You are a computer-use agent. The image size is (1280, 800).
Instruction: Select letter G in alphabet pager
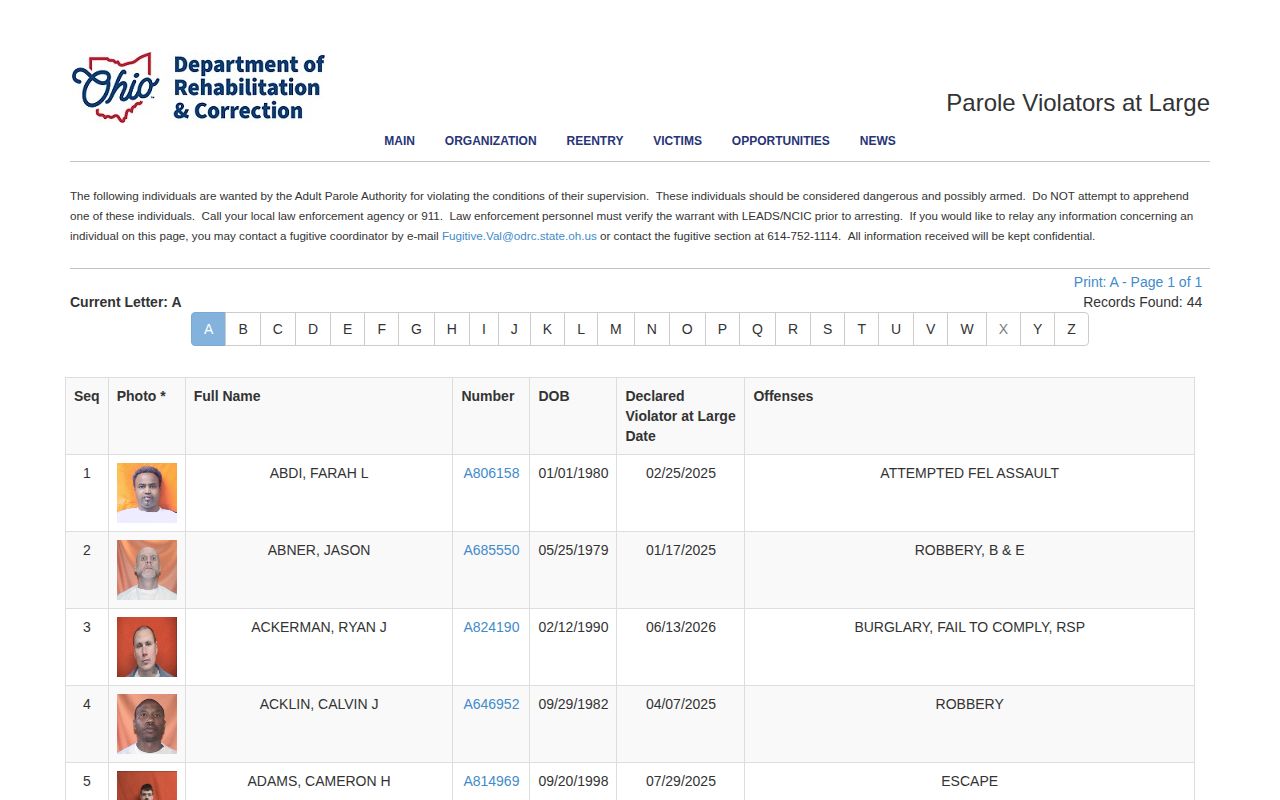(x=416, y=329)
